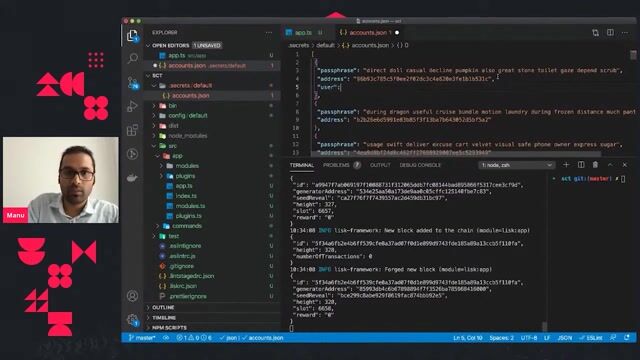This screenshot has width=640, height=360.
Task: Open accounts.json in the file tree
Action: coord(190,96)
